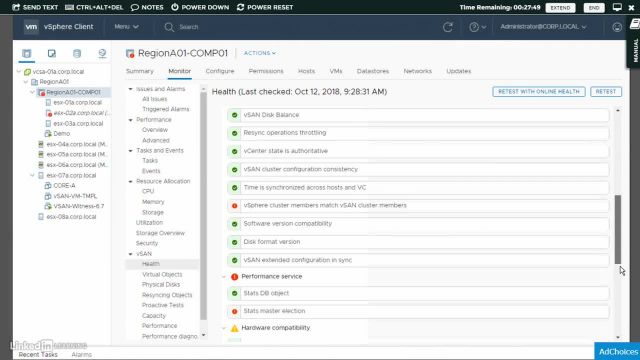The width and height of the screenshot is (640, 360).
Task: Collapse the Issues and Alarms section
Action: (131, 89)
